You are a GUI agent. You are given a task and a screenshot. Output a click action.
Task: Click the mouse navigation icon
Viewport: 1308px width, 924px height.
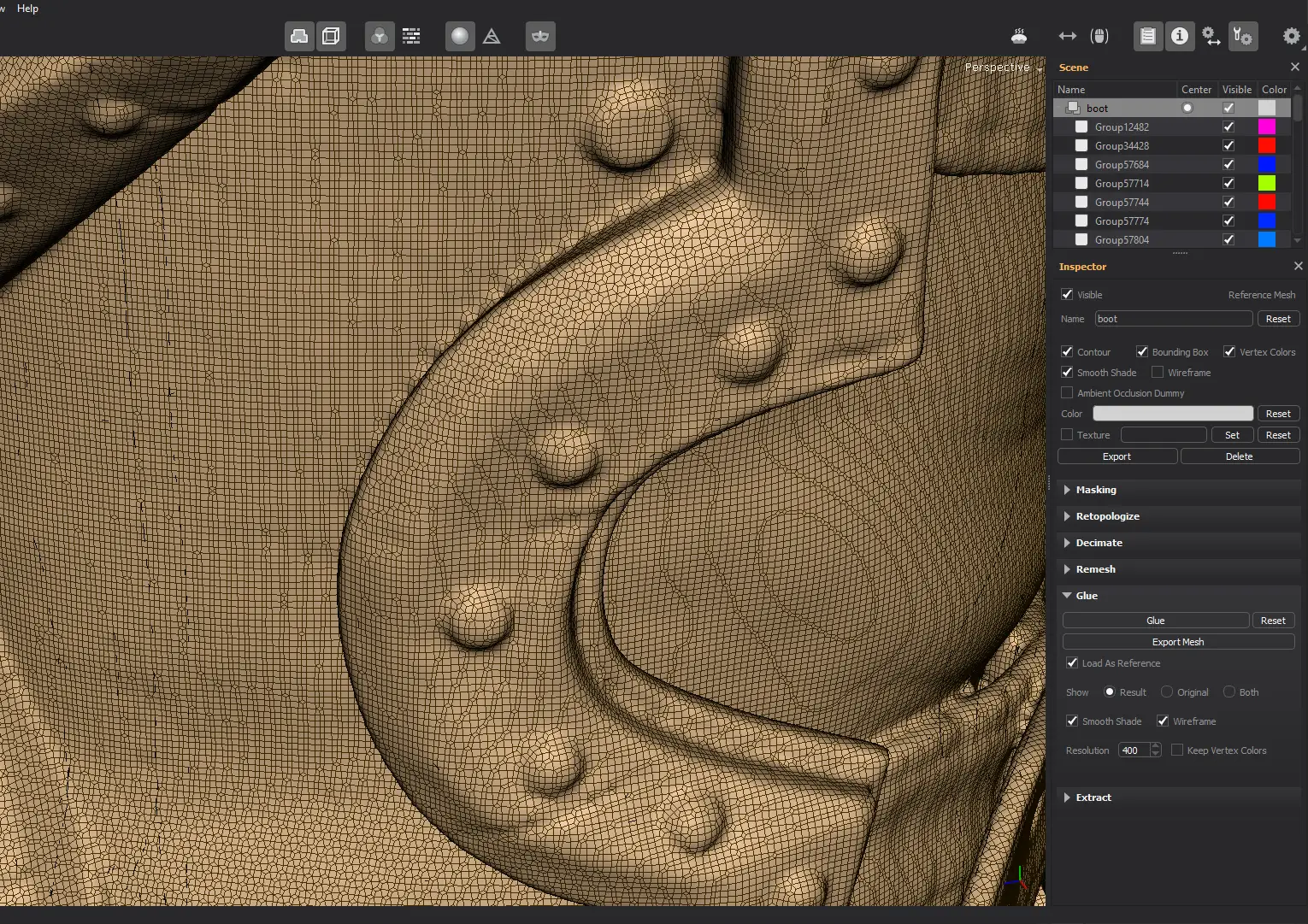[x=1099, y=36]
